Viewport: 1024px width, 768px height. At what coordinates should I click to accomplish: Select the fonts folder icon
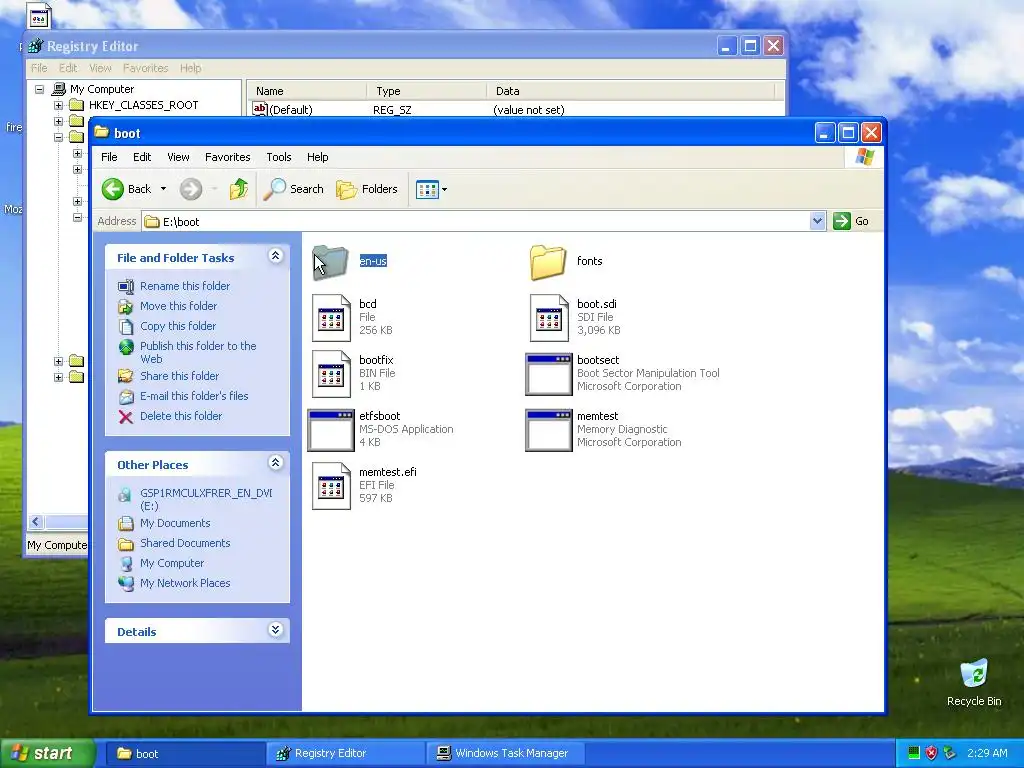[x=548, y=263]
